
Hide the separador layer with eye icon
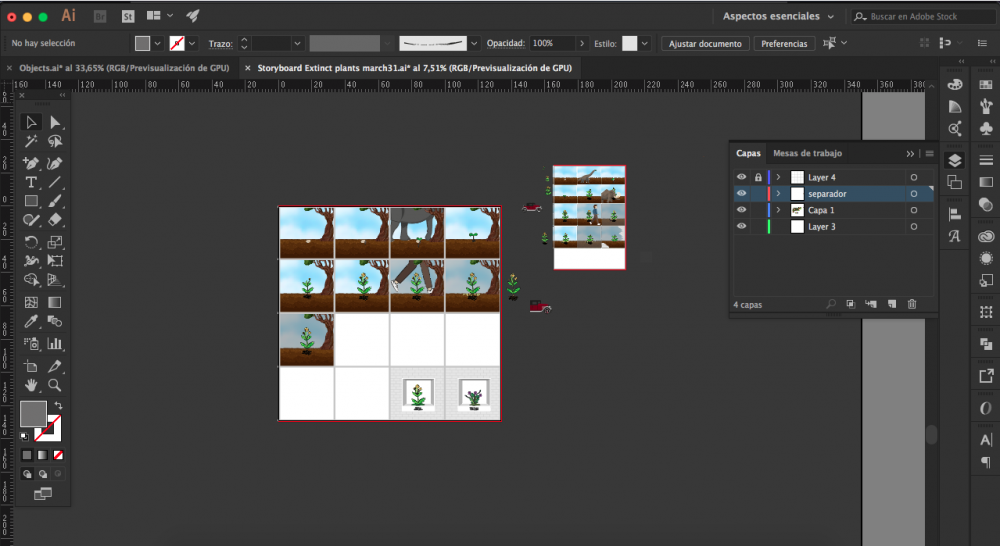pos(742,194)
